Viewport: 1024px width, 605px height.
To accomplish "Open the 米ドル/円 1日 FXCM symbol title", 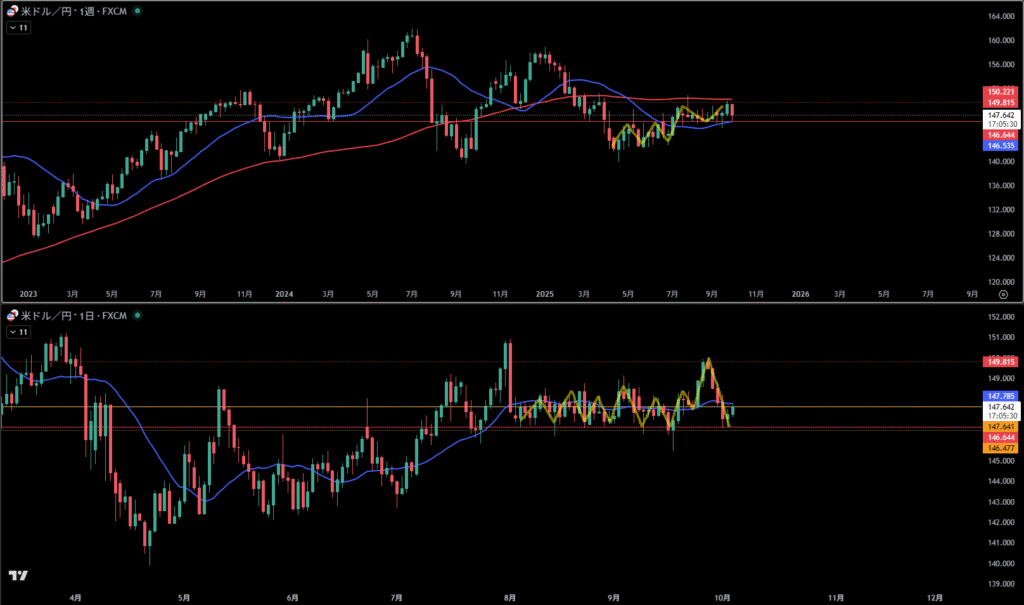I will (75, 316).
